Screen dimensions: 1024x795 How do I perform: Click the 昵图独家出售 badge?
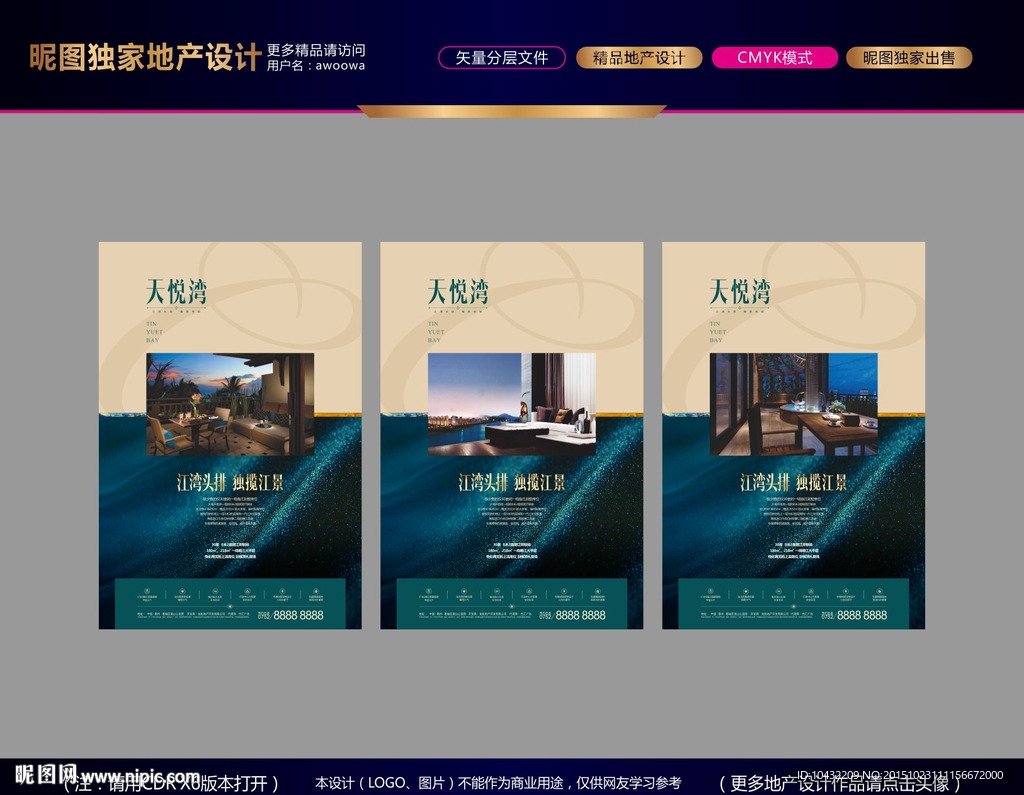click(x=911, y=57)
